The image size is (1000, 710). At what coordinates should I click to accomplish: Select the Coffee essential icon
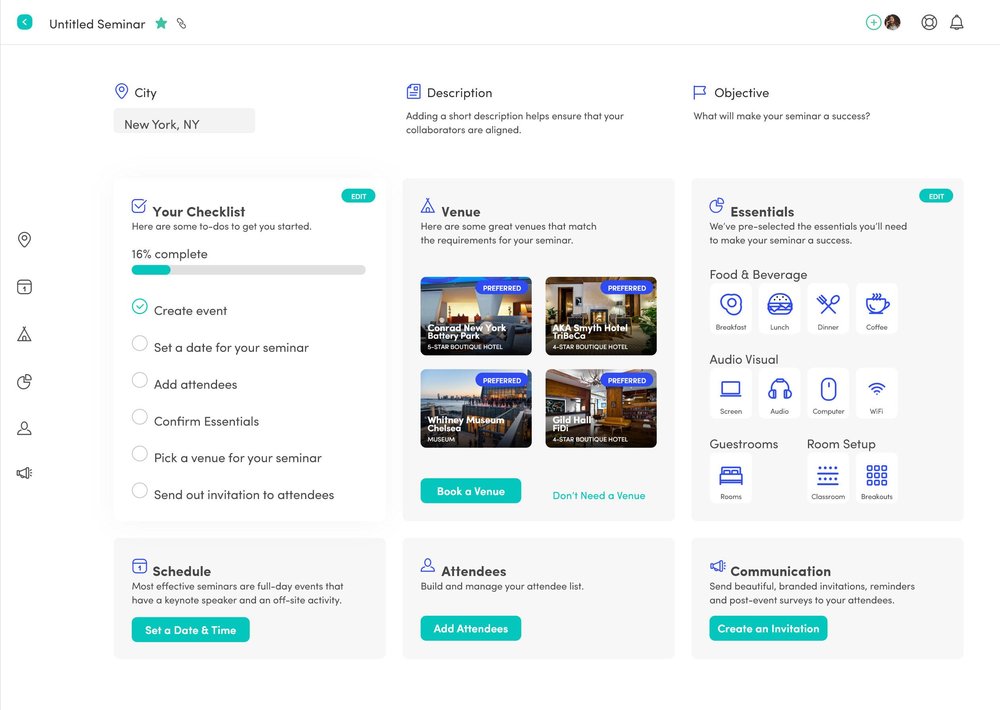click(x=877, y=309)
